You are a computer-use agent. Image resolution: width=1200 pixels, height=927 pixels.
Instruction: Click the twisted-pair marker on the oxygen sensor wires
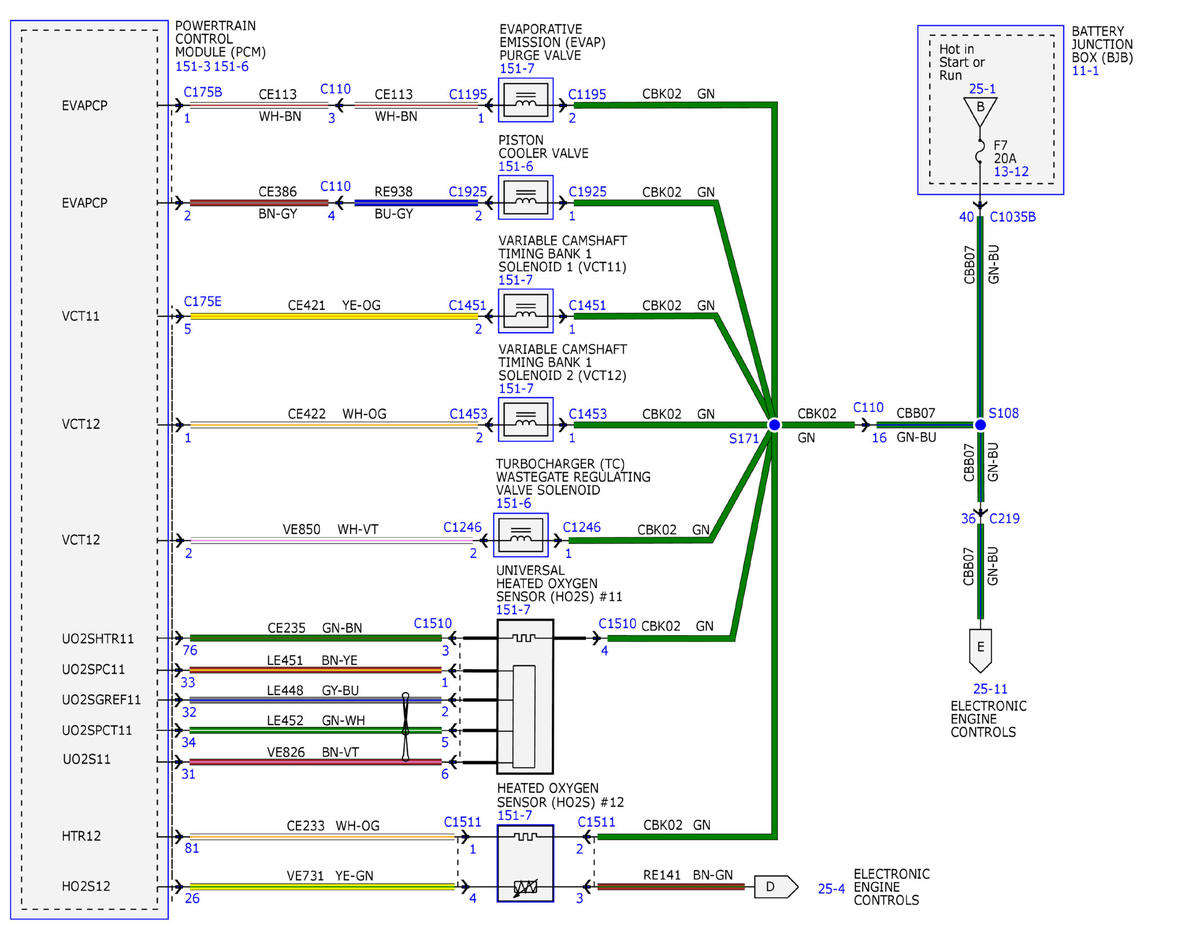pyautogui.click(x=405, y=728)
